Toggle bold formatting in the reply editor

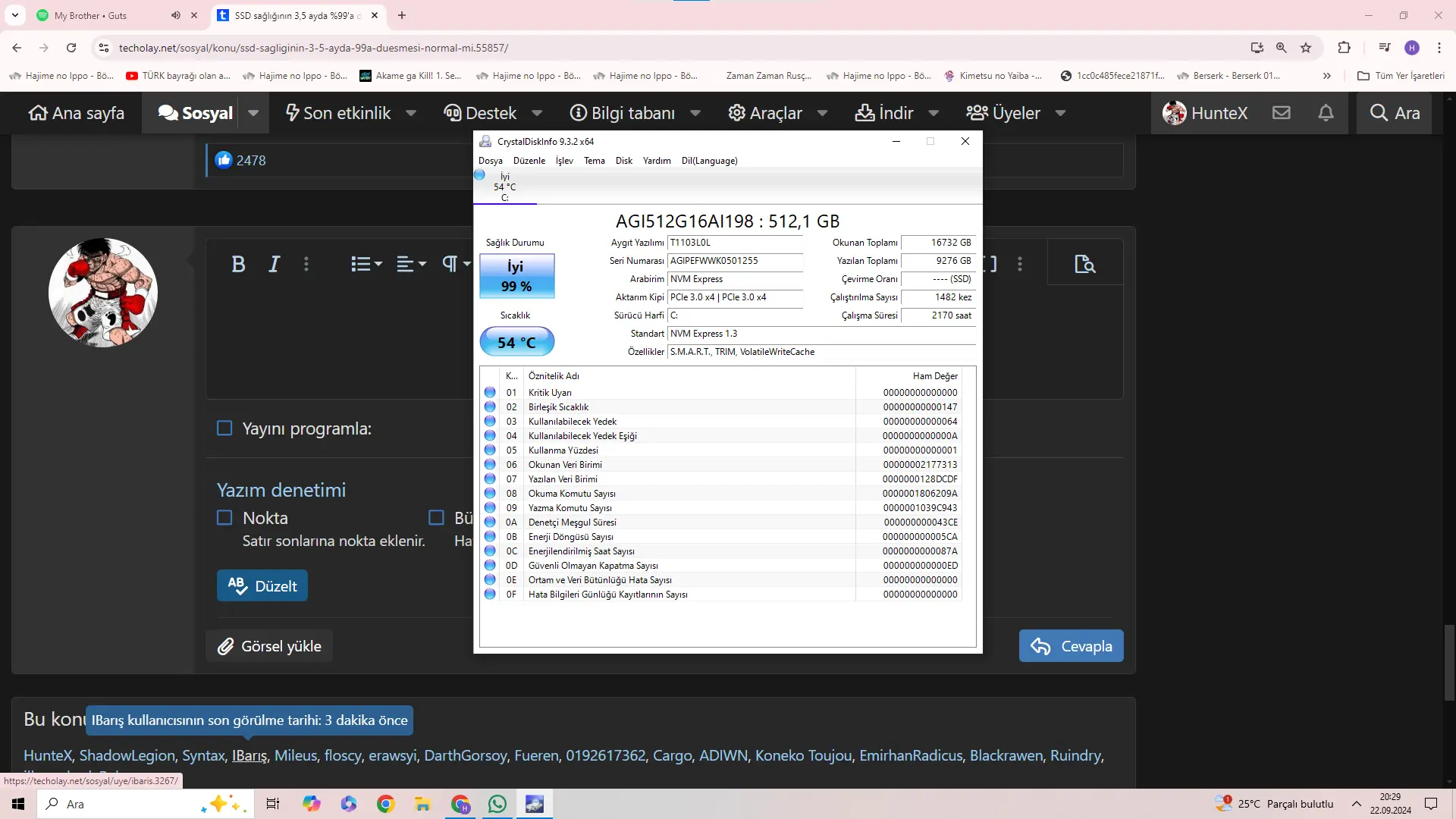pyautogui.click(x=238, y=264)
